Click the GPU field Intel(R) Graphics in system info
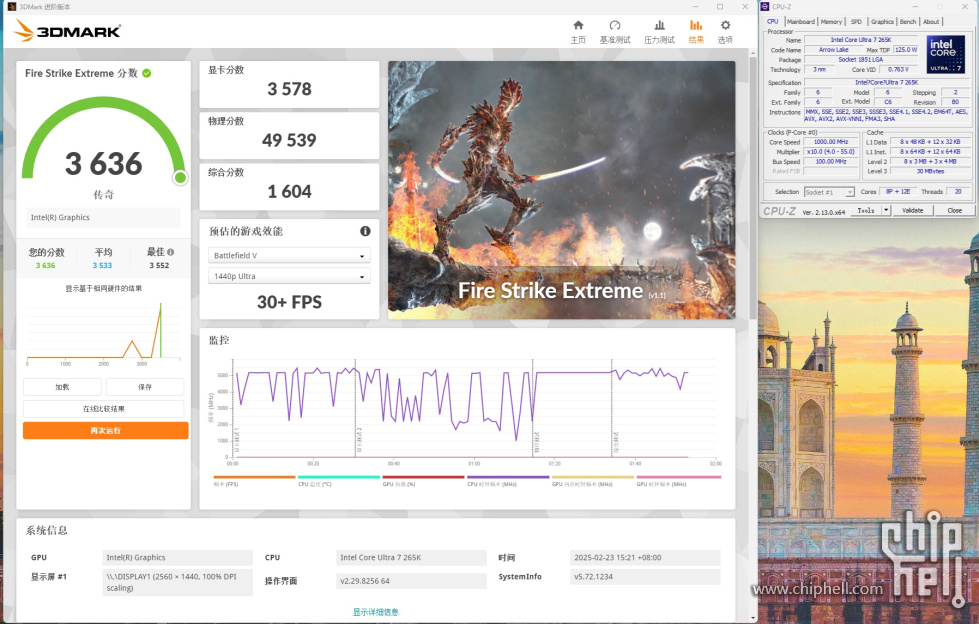The width and height of the screenshot is (979, 624). (x=177, y=558)
